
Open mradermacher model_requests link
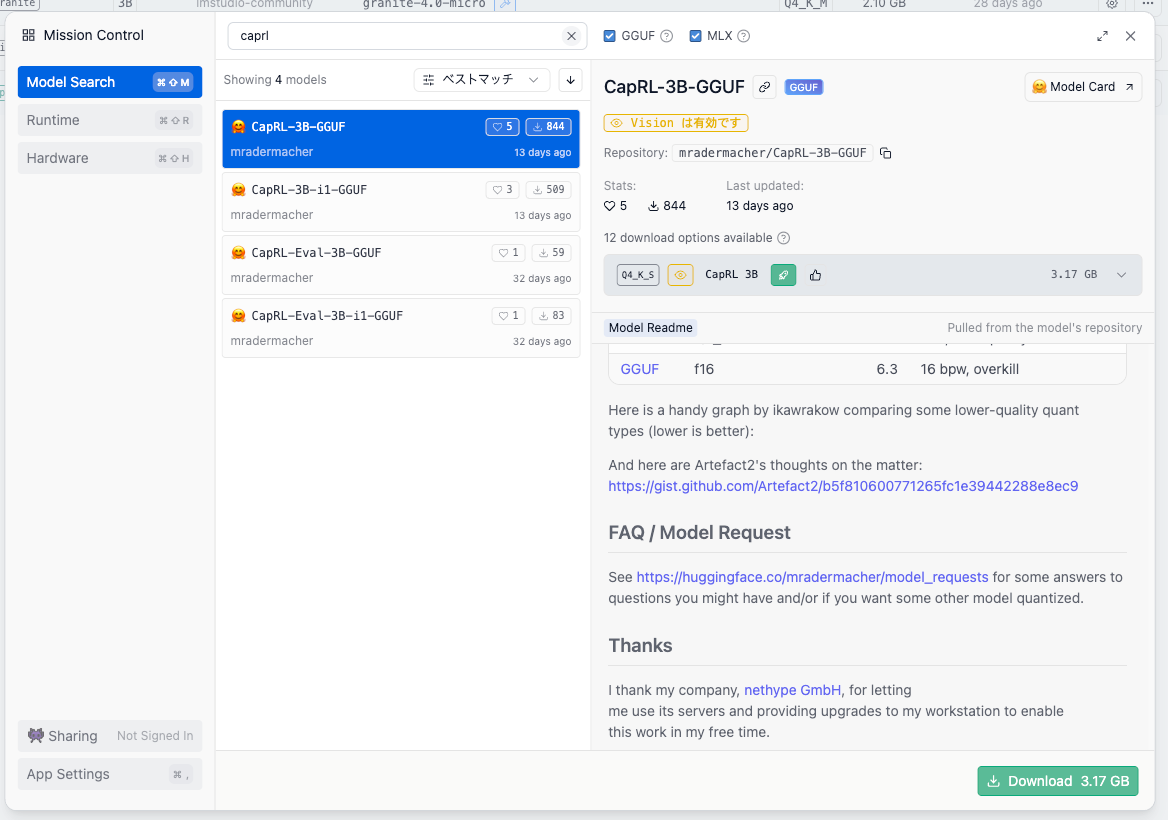tap(812, 577)
